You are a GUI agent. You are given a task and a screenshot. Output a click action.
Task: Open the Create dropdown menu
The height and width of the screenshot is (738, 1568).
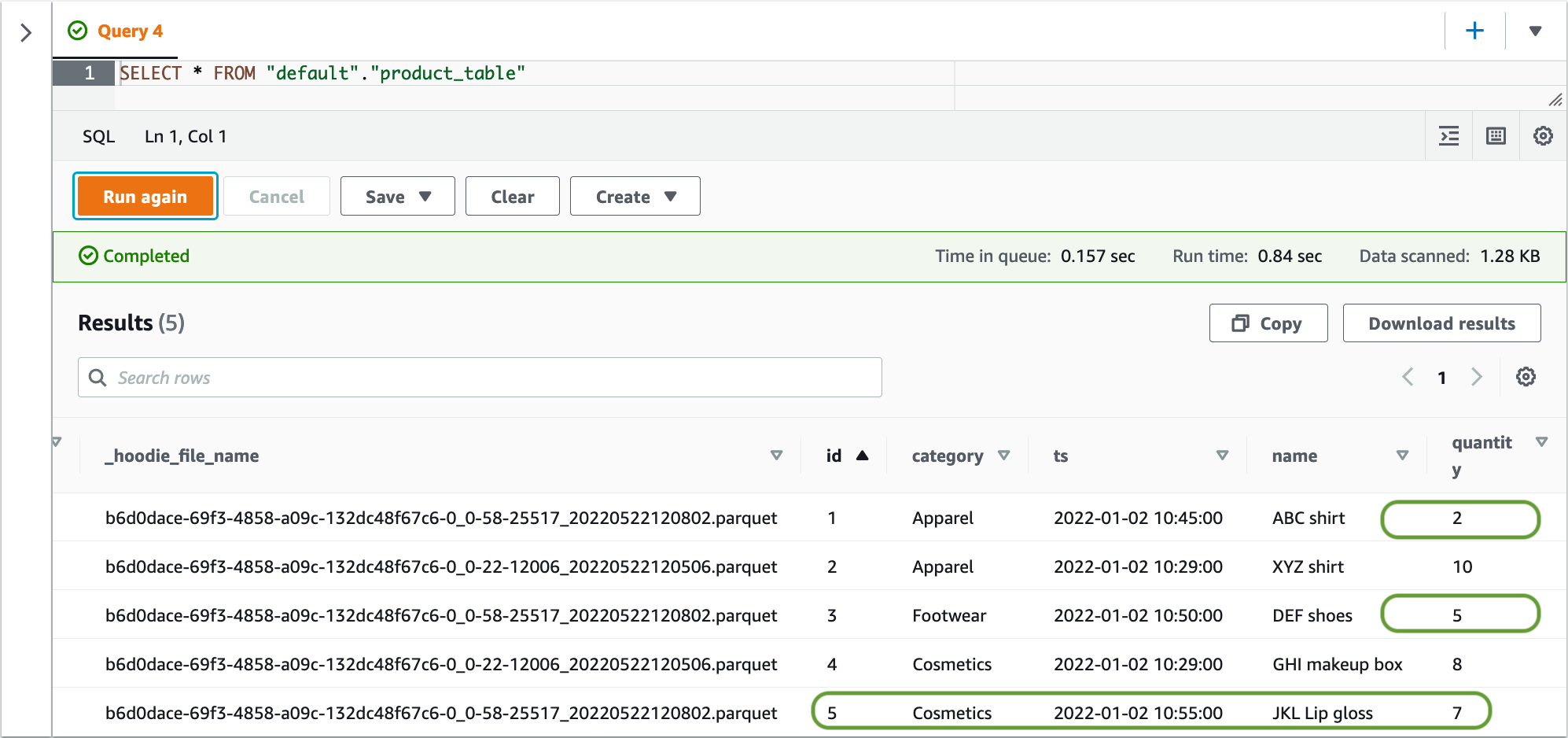pos(635,197)
